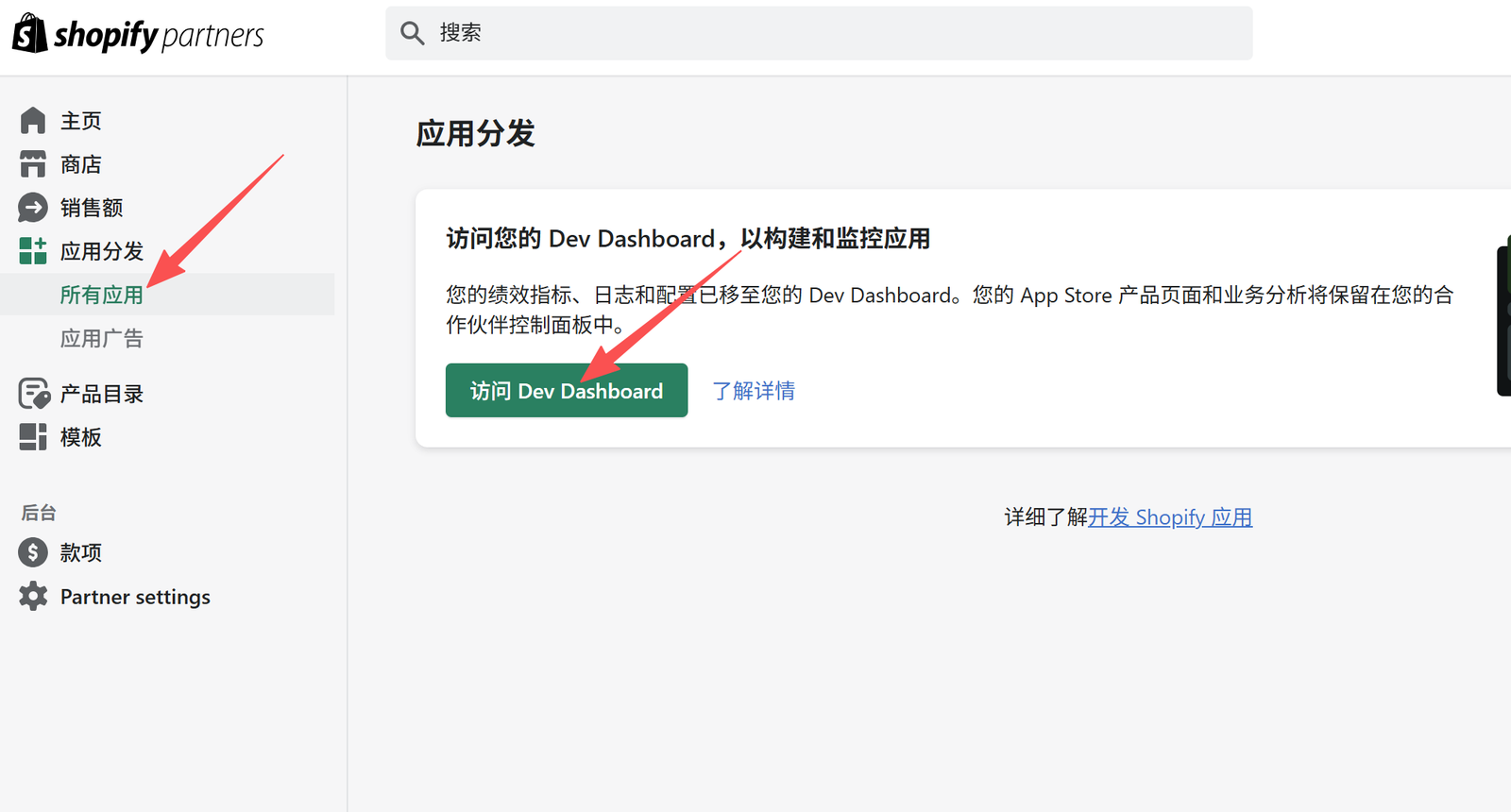
Task: Click the dollar icon beside 款项
Action: coord(33,552)
